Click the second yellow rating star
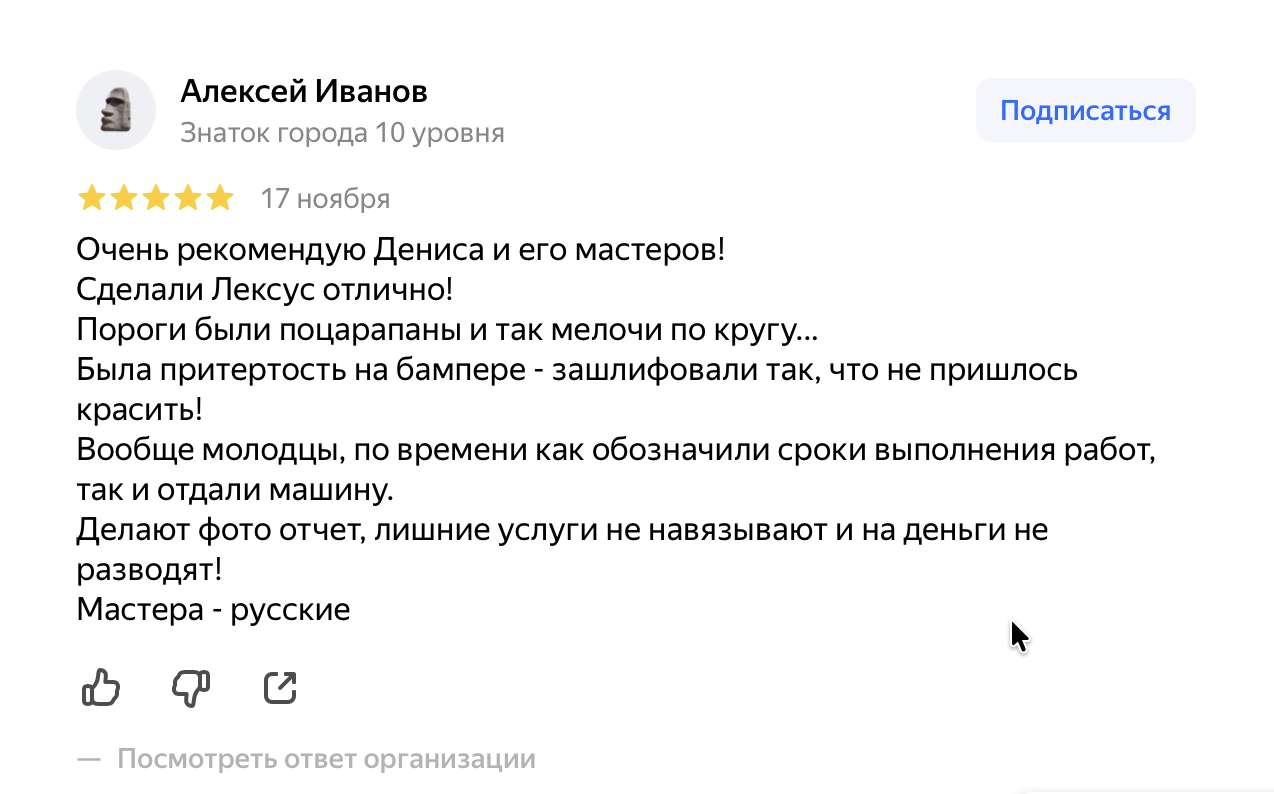1274x794 pixels. [124, 198]
